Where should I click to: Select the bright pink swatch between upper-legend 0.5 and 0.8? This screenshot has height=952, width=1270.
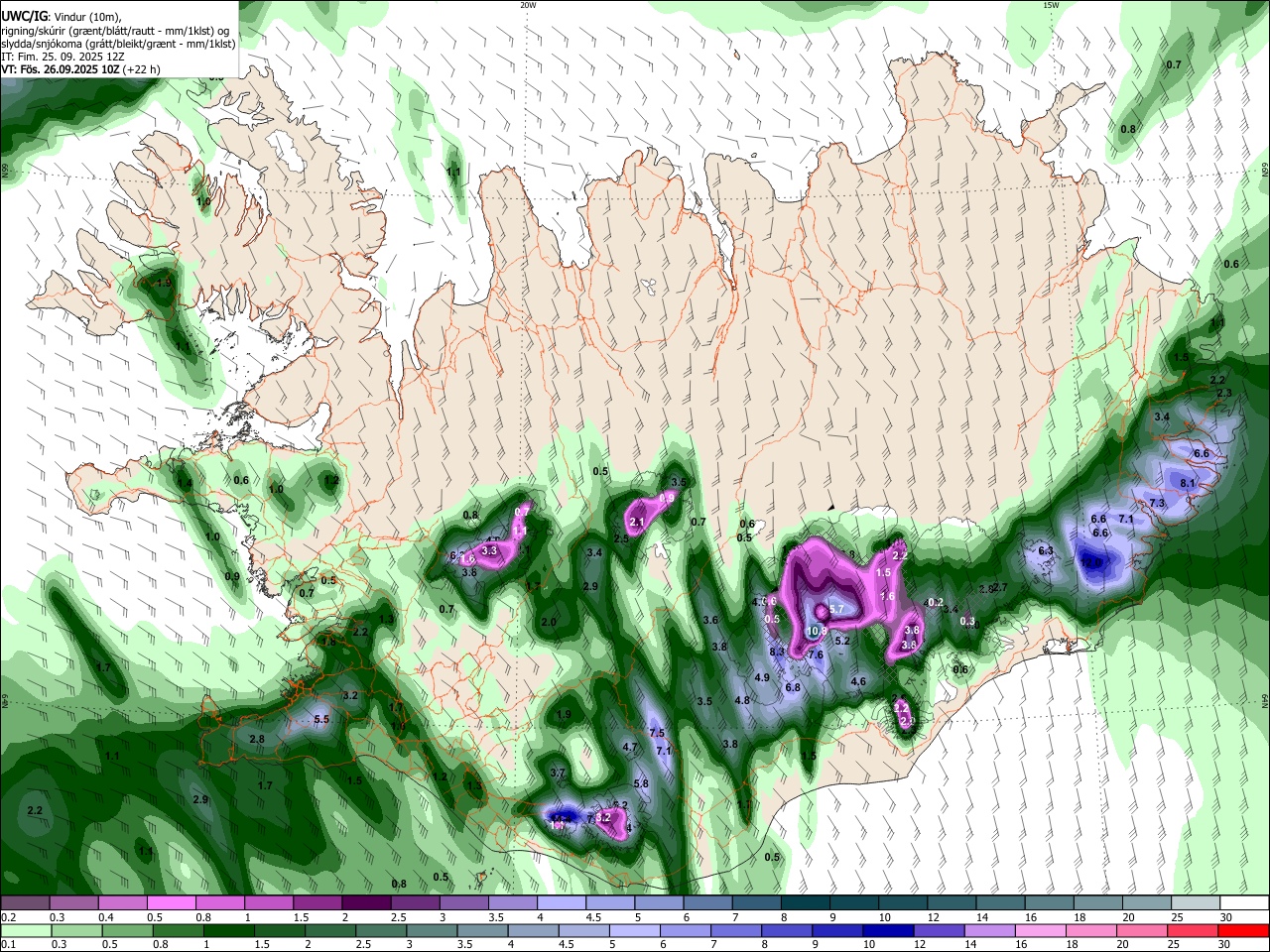pos(172,903)
